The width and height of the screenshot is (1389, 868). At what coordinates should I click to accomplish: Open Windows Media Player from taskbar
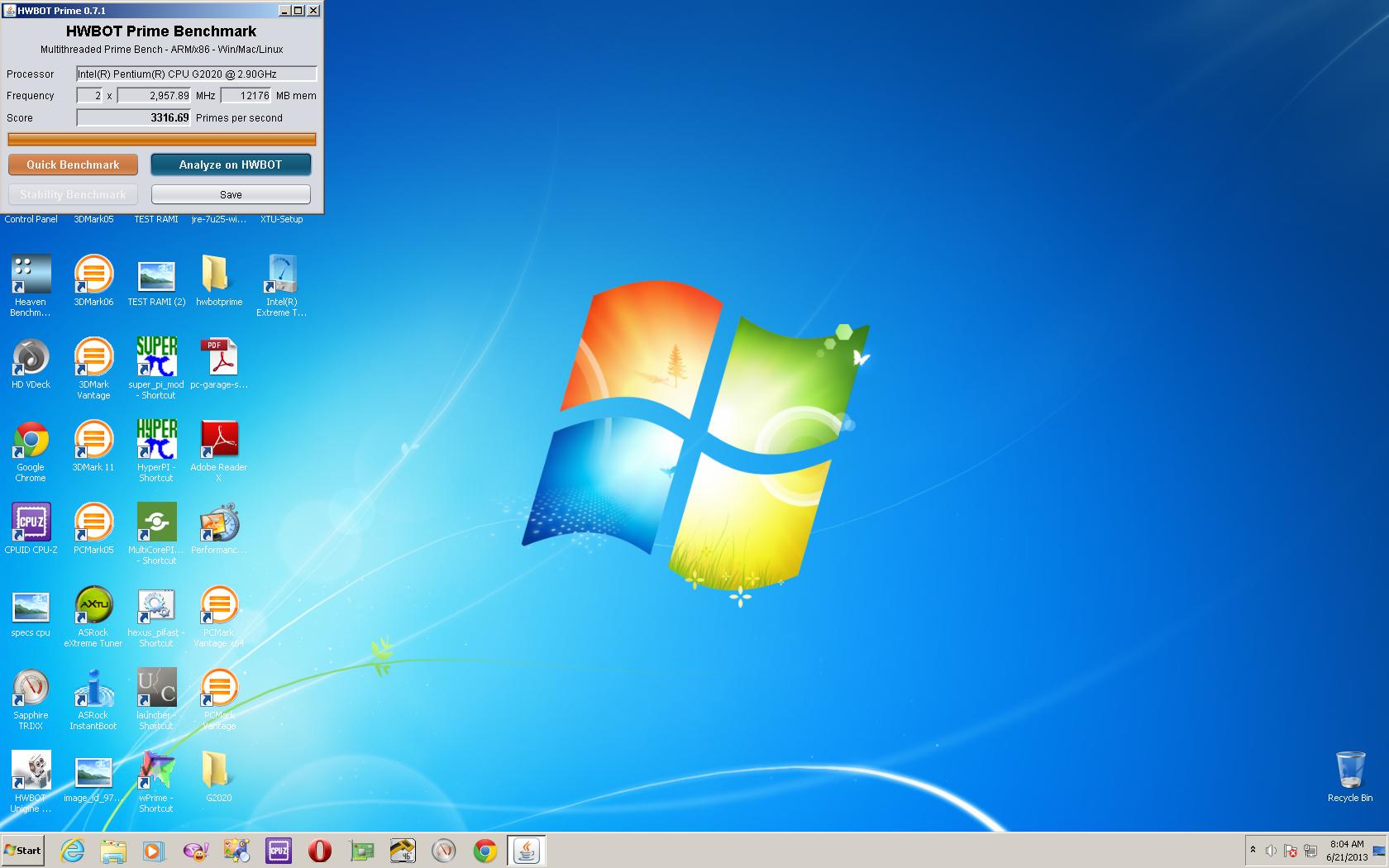click(154, 851)
